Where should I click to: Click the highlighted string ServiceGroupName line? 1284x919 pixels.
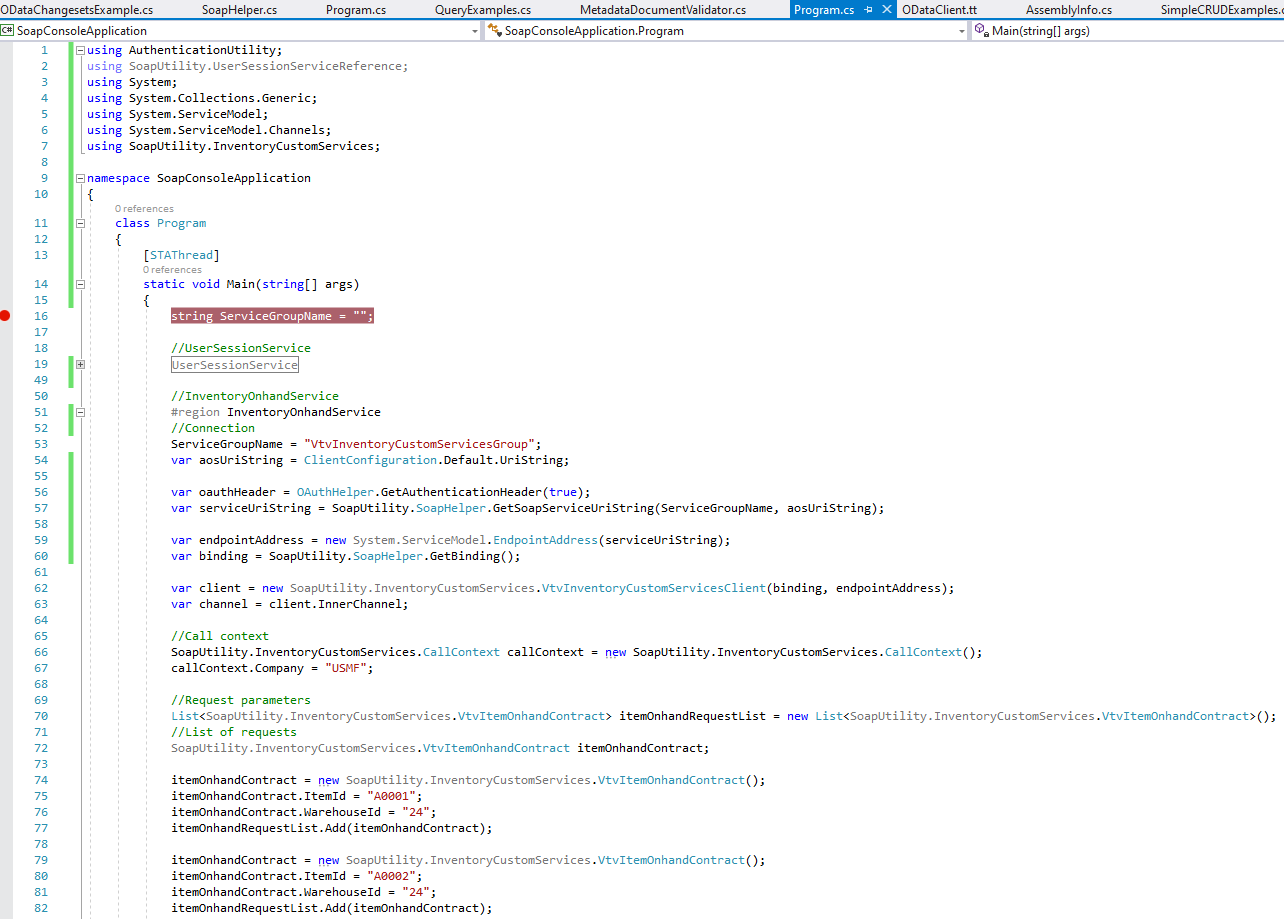(272, 316)
